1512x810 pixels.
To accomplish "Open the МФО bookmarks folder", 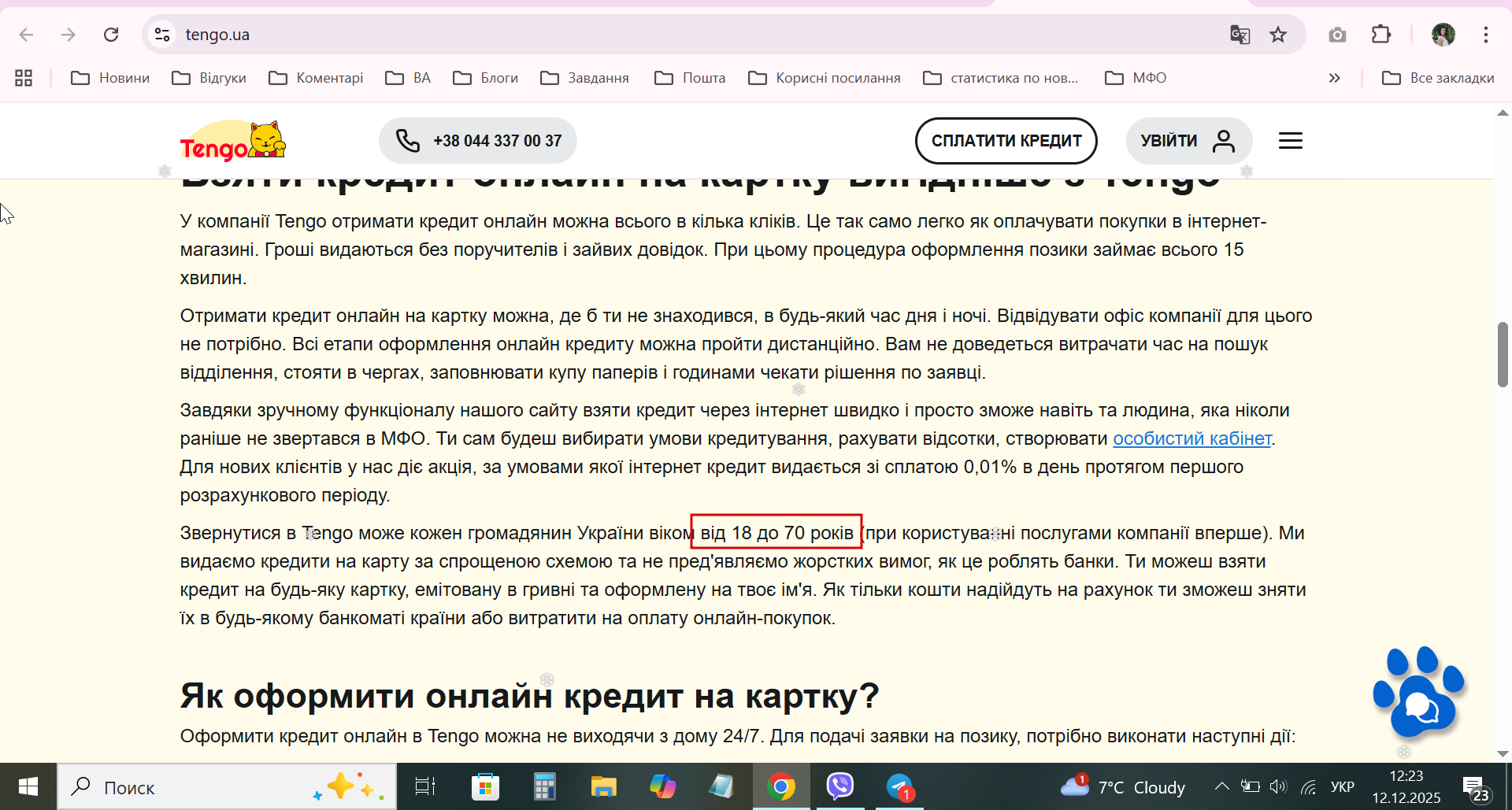I will tap(1136, 78).
